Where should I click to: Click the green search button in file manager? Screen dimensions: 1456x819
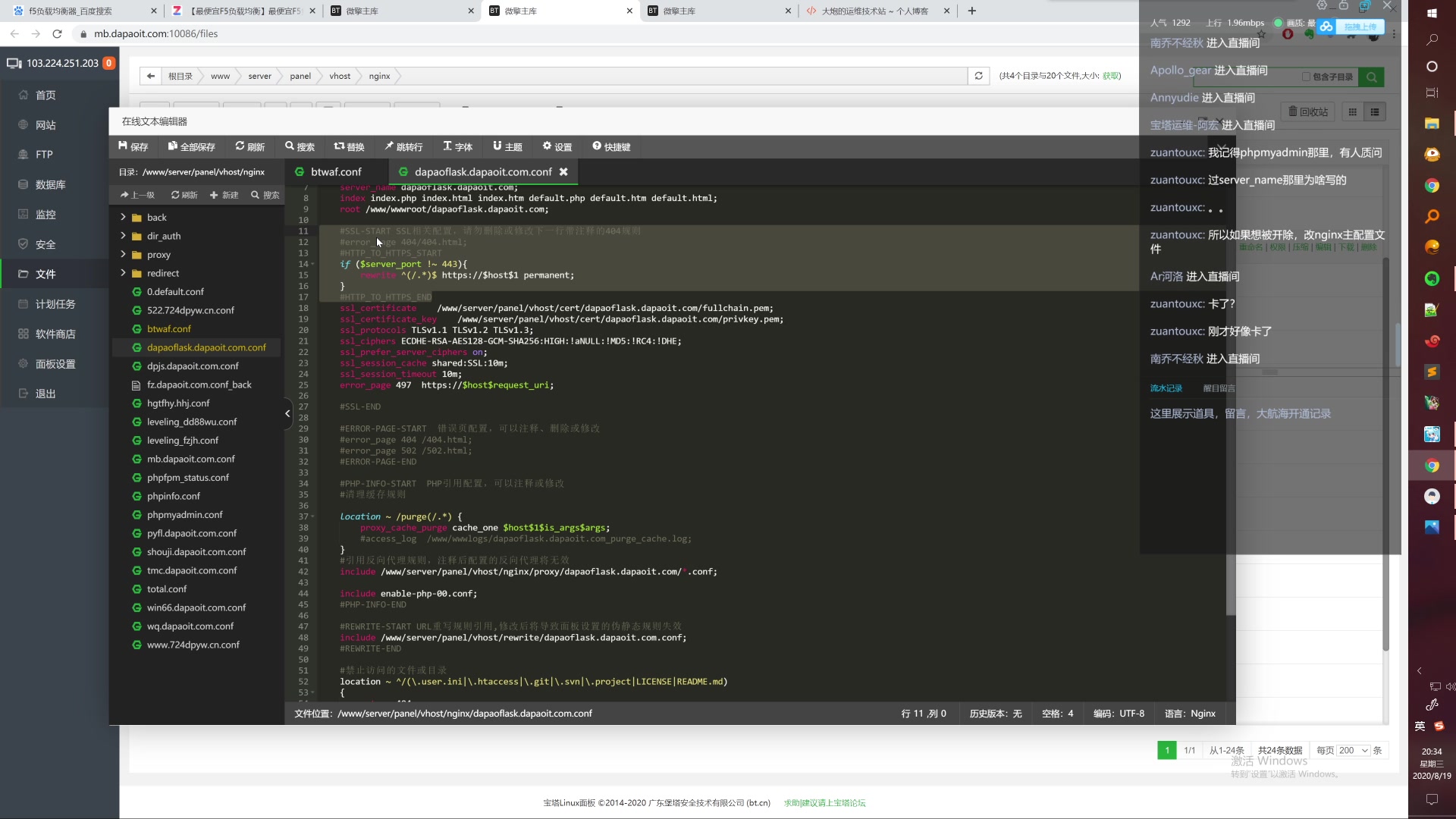click(1371, 77)
